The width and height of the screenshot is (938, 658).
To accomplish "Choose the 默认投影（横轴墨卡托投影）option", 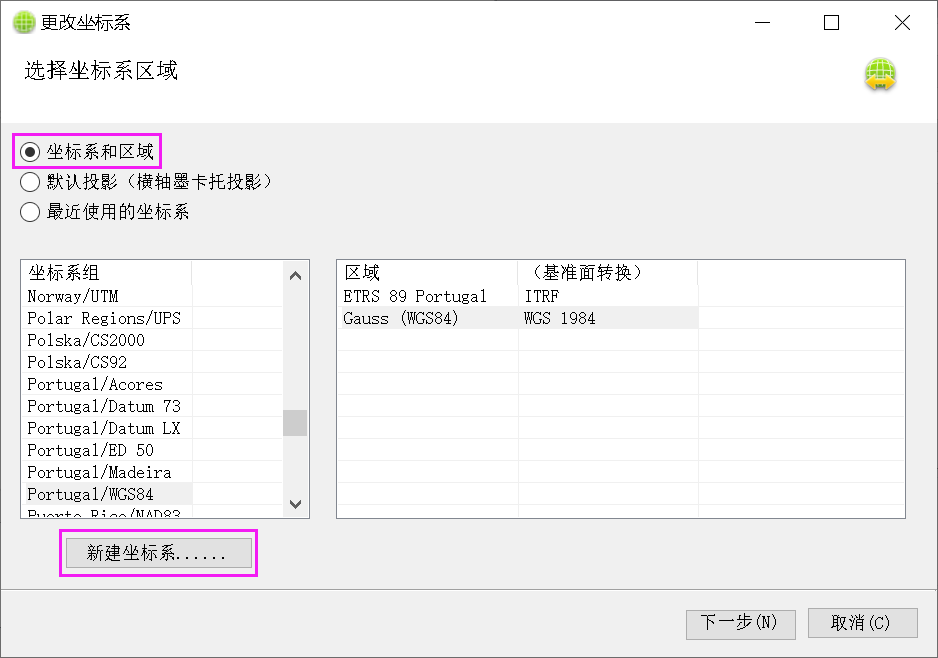I will click(x=30, y=182).
